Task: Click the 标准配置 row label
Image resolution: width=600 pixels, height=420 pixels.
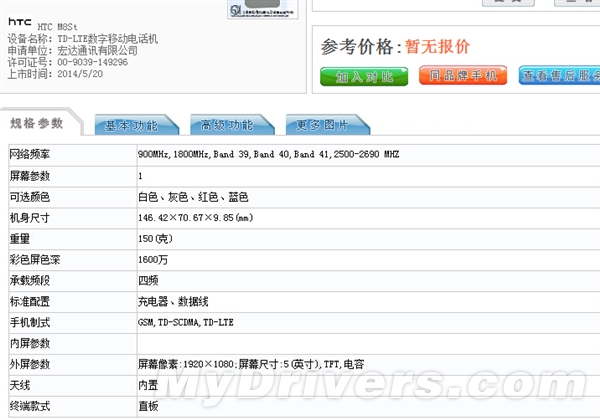Action: (30, 302)
